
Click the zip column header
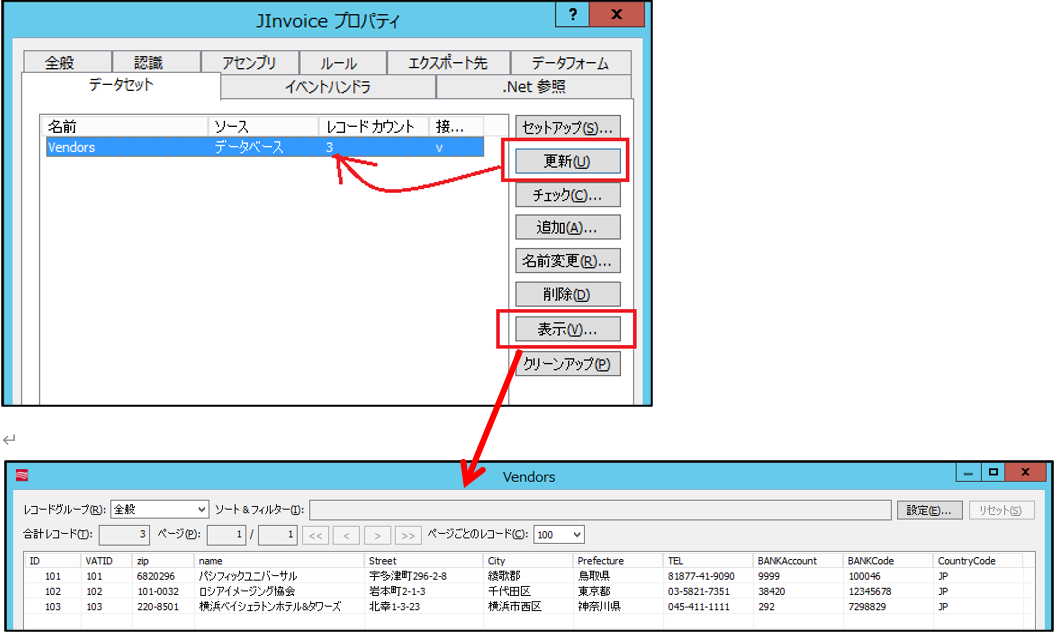click(163, 561)
